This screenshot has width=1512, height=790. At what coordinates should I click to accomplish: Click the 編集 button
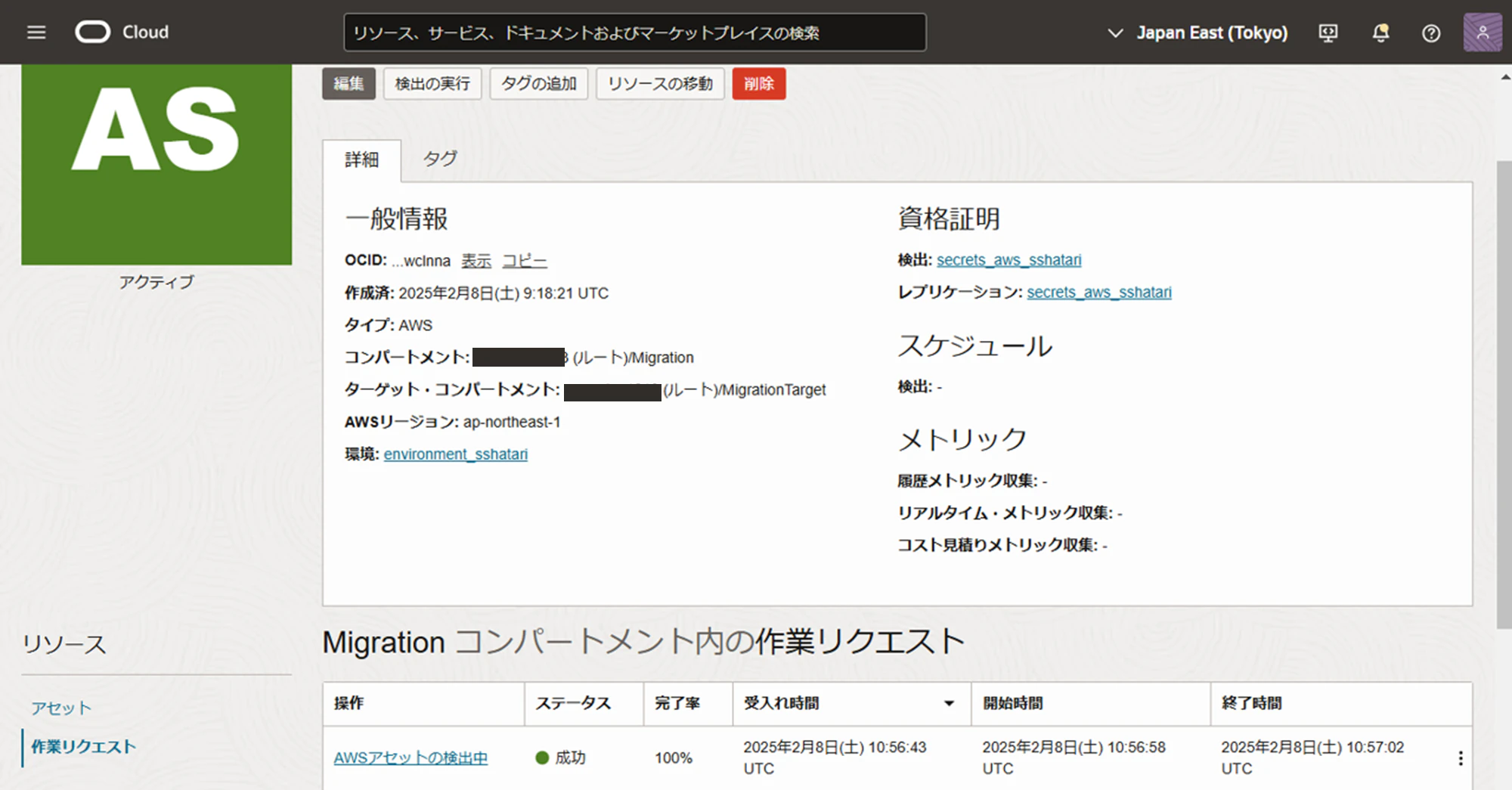[349, 83]
